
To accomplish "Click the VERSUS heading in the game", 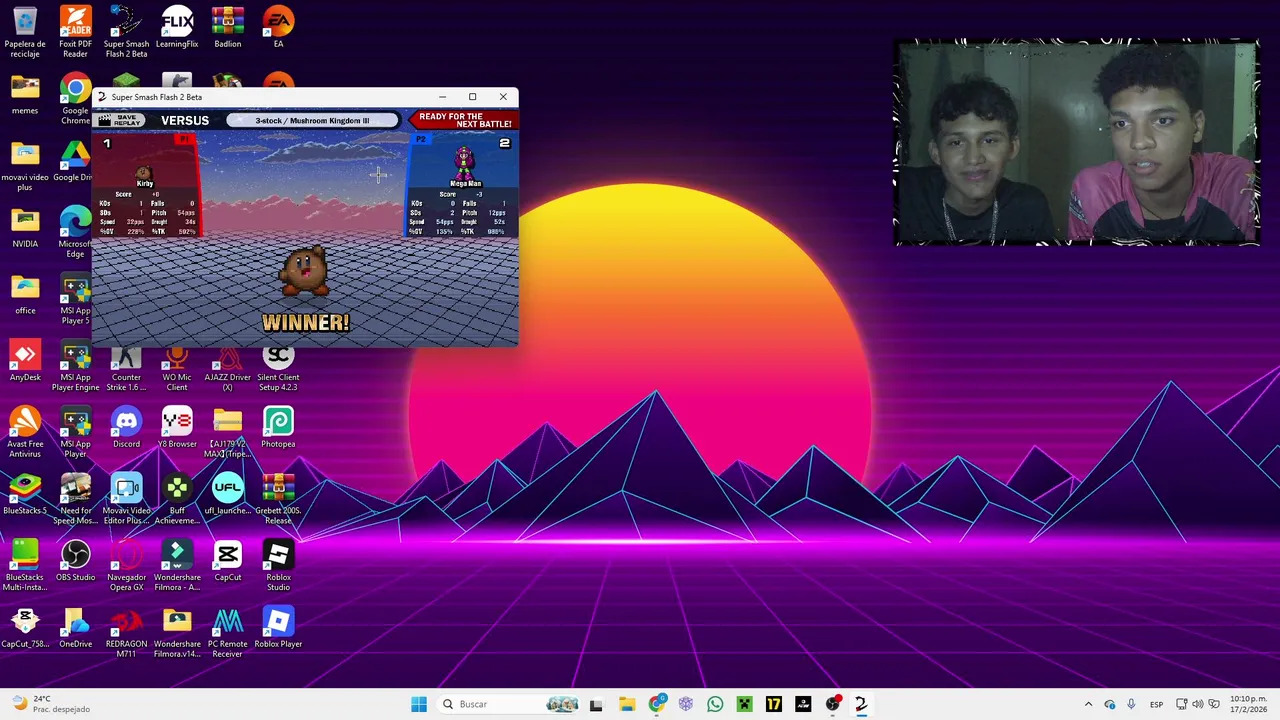I will pos(185,121).
